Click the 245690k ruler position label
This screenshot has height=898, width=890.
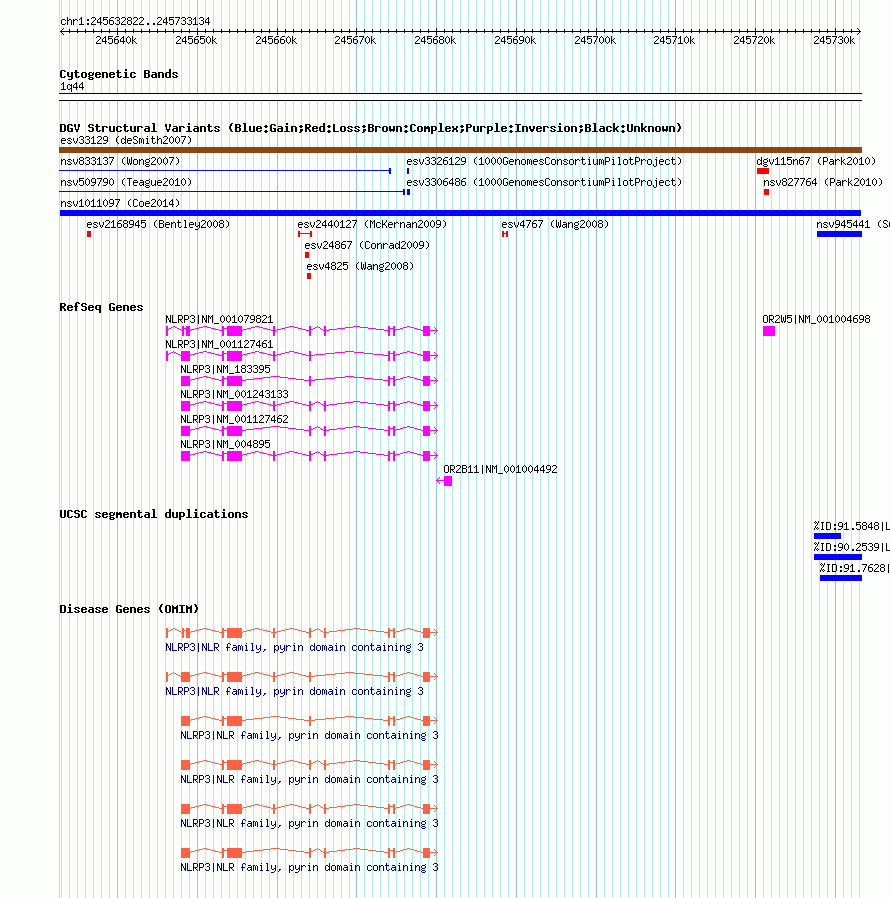click(x=515, y=40)
